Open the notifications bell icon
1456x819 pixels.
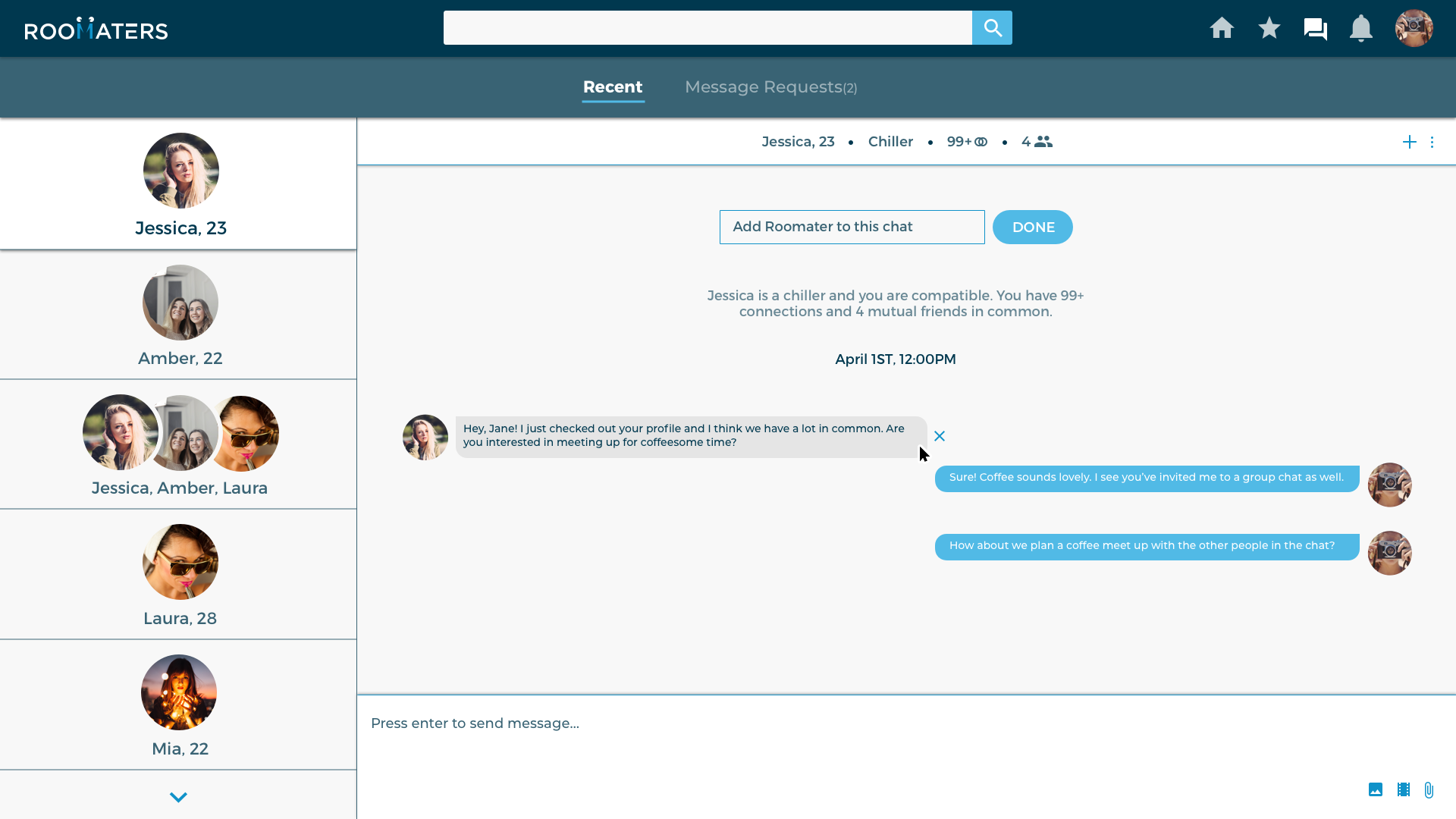click(x=1360, y=28)
